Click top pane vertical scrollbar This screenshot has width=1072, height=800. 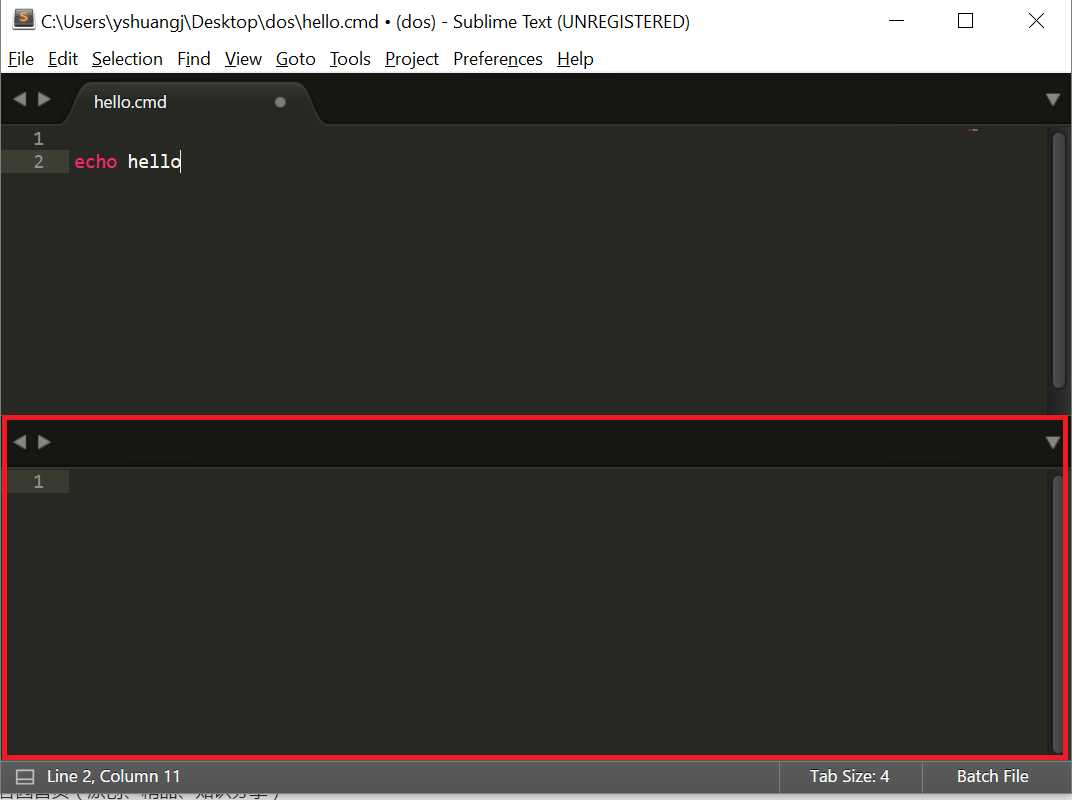[1058, 260]
